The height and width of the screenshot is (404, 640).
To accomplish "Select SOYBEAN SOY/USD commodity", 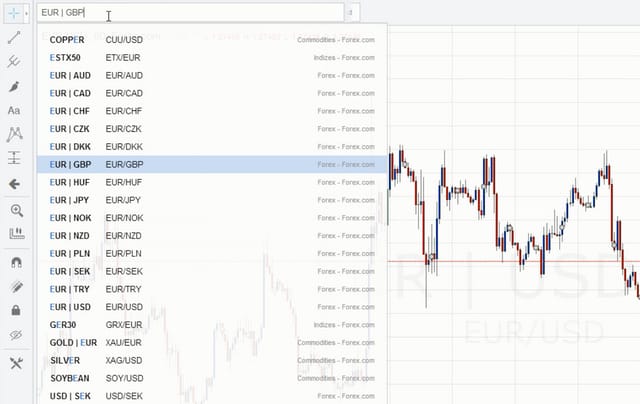I will [212, 378].
